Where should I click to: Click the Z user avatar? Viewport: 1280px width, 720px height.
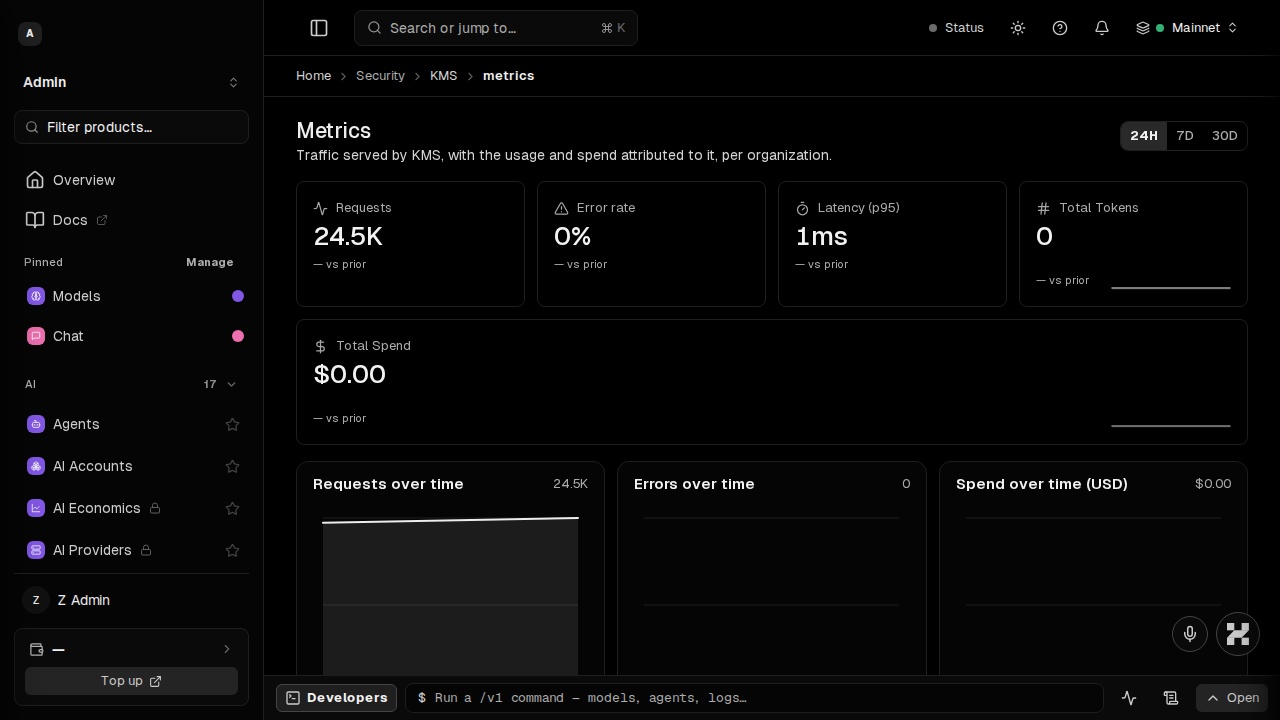[36, 600]
